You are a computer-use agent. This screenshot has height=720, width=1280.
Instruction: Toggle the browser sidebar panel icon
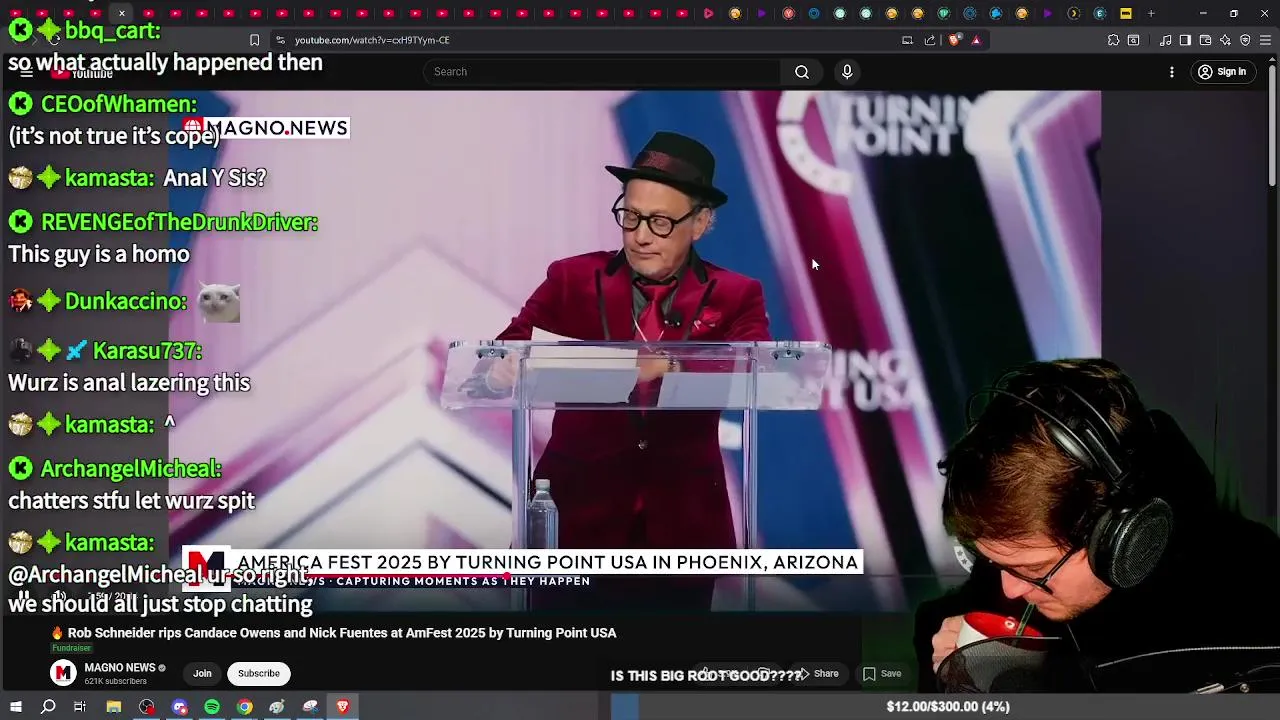coord(1185,40)
